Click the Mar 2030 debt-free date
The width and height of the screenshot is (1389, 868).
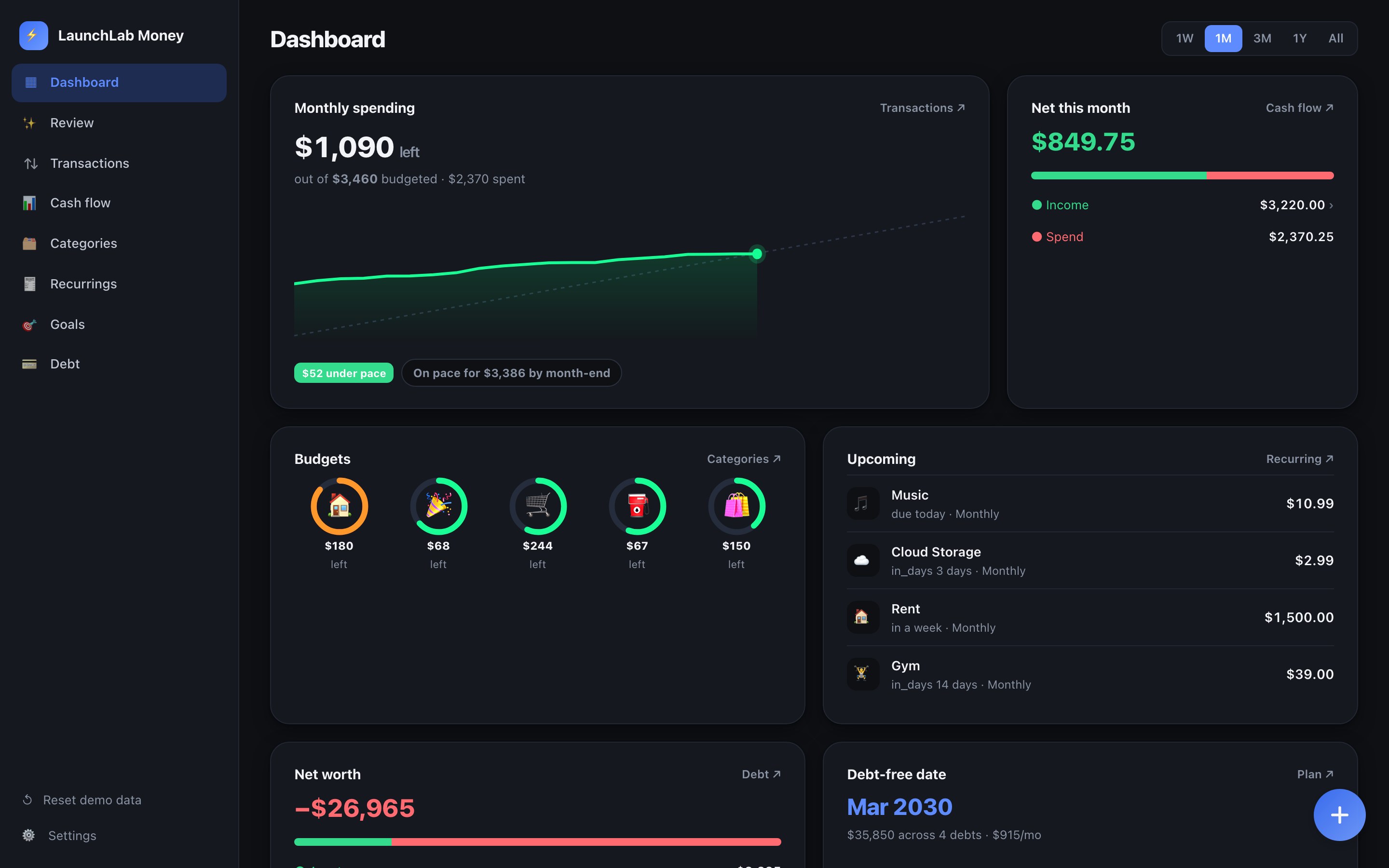(x=899, y=807)
